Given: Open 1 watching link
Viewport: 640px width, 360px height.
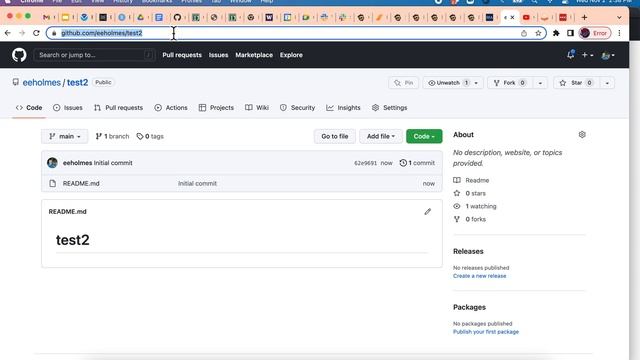Looking at the screenshot, I should [475, 206].
